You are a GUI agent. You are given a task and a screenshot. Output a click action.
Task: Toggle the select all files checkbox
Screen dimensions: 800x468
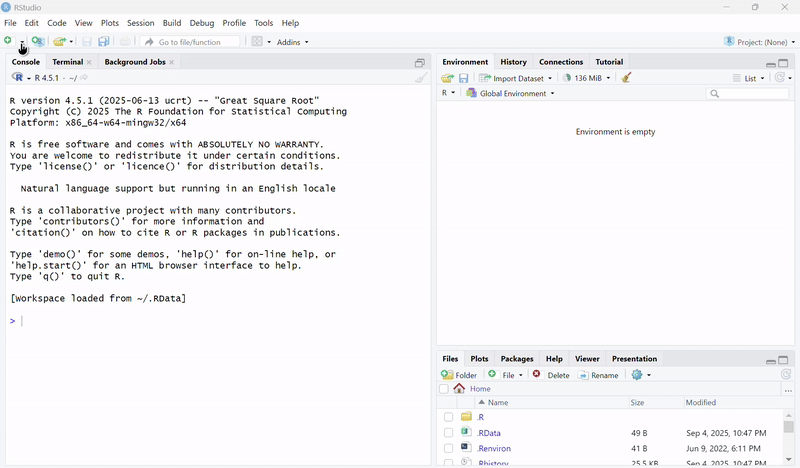pos(444,389)
